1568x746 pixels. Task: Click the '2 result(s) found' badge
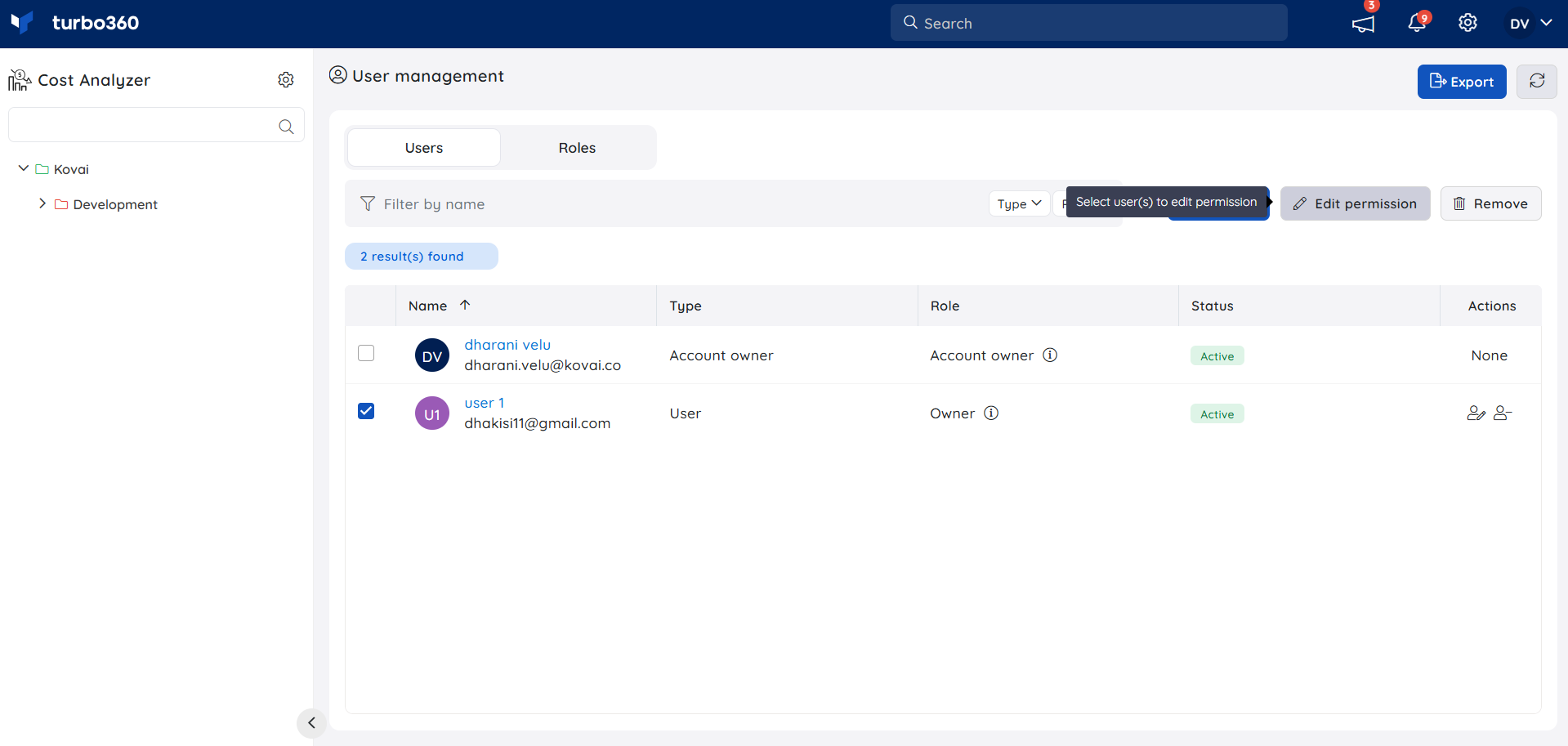[x=422, y=256]
